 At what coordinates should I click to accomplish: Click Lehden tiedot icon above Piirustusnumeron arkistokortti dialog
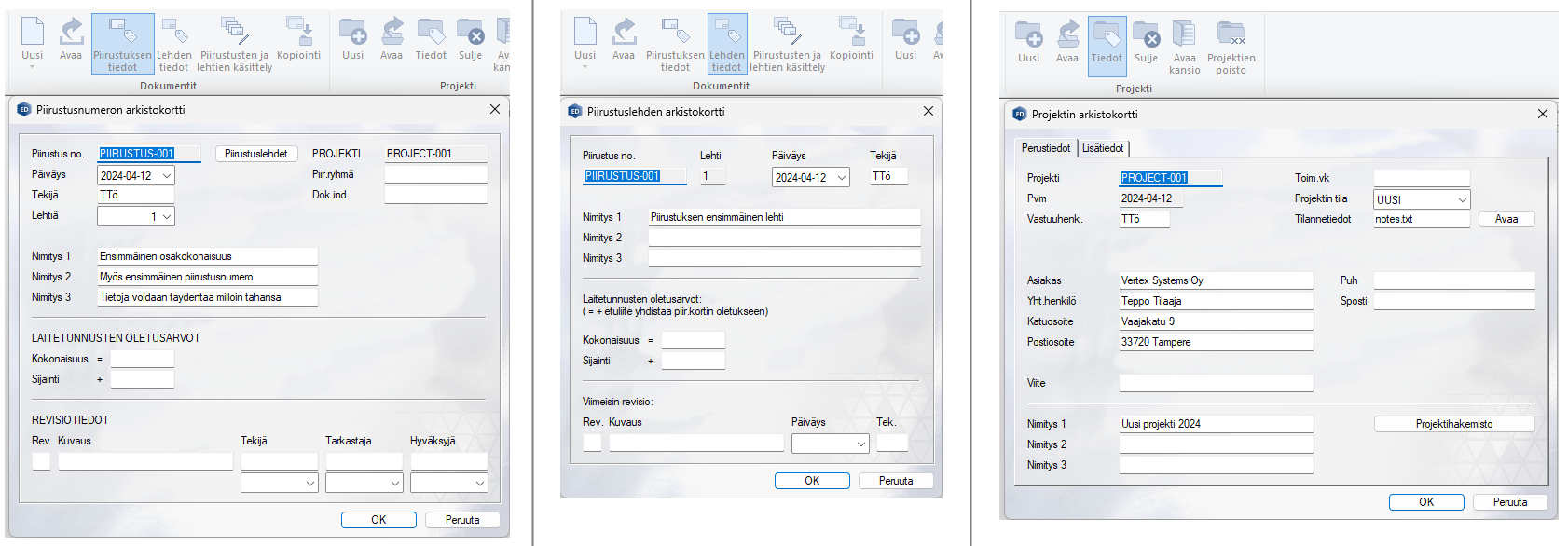(174, 44)
